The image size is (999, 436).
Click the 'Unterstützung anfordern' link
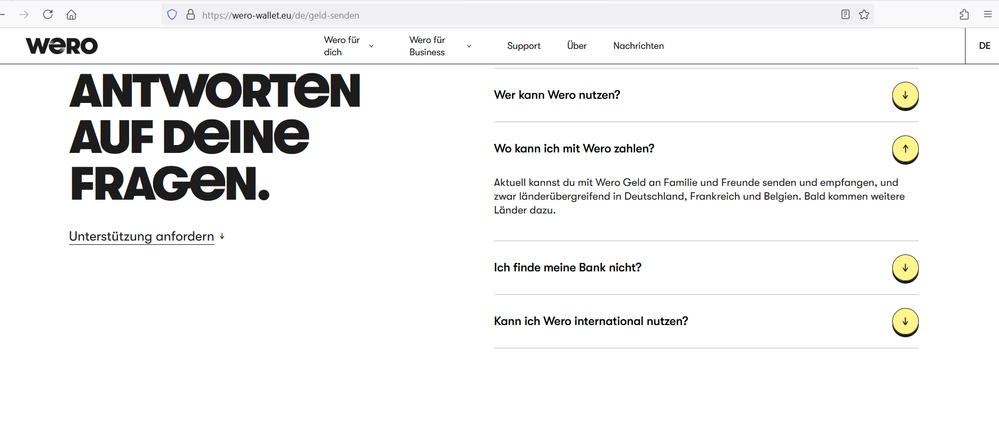pyautogui.click(x=141, y=237)
